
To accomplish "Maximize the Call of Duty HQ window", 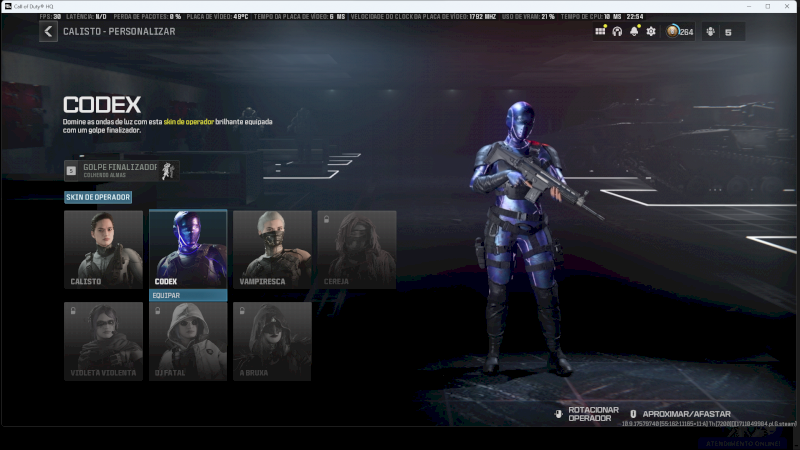I will coord(768,6).
